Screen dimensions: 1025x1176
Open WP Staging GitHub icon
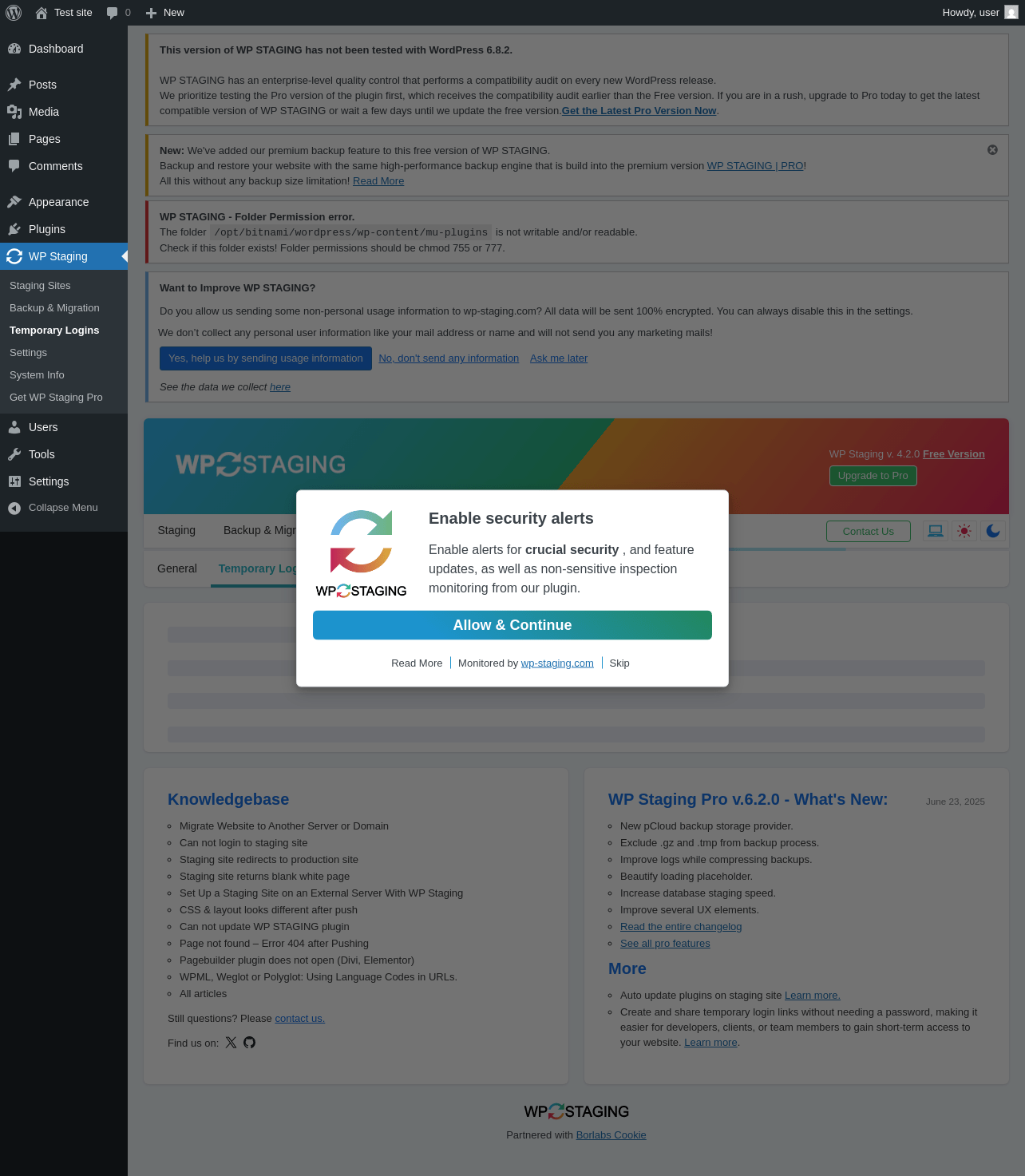point(250,1043)
